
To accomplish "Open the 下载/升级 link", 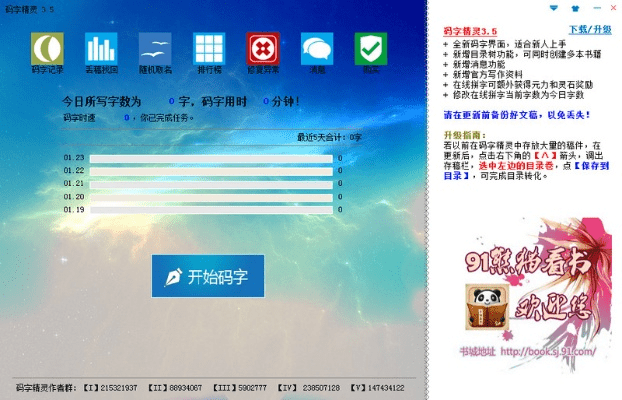I will [590, 29].
